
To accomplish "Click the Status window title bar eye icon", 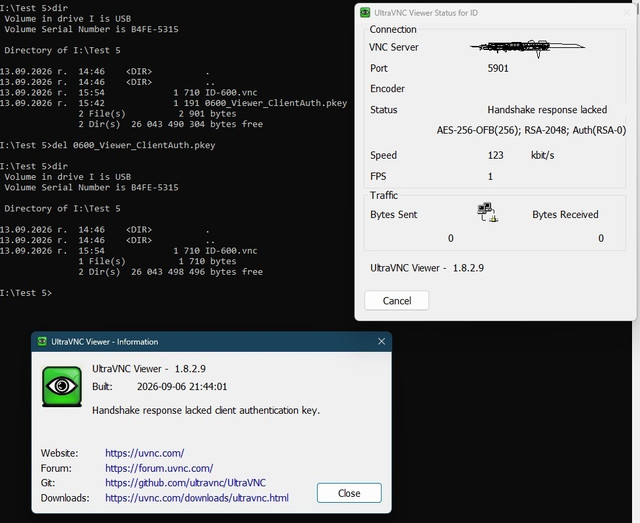I will (365, 13).
